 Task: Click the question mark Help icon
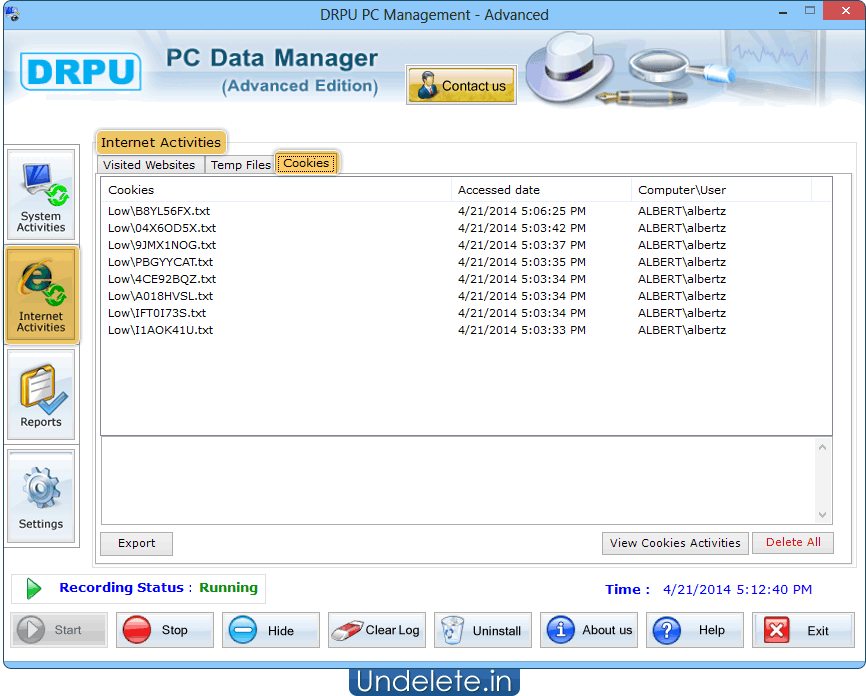point(667,630)
